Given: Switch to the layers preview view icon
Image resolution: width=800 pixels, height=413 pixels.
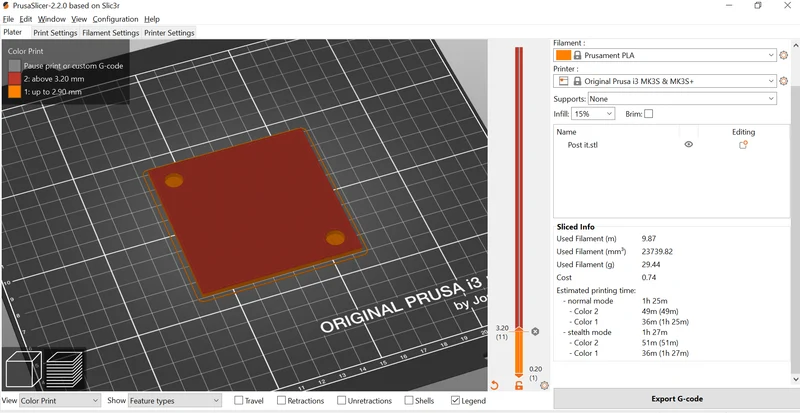Looking at the screenshot, I should (64, 369).
